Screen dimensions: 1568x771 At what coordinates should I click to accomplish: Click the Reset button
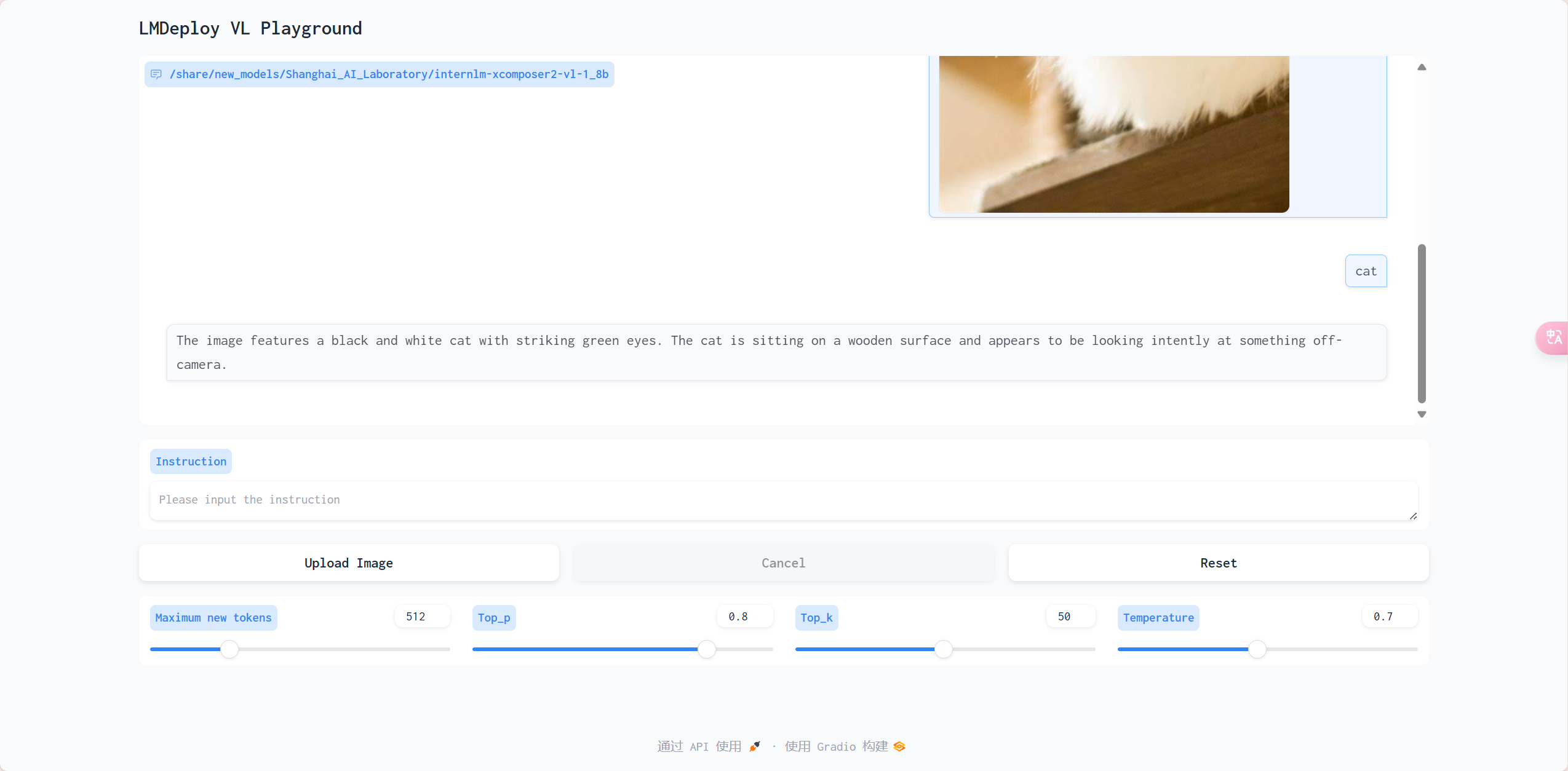click(1218, 563)
